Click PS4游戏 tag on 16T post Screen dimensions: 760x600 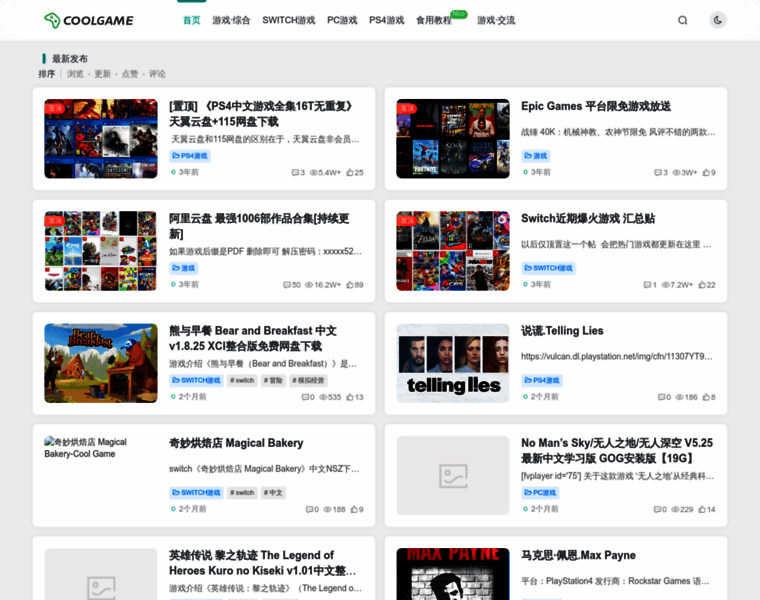[190, 156]
